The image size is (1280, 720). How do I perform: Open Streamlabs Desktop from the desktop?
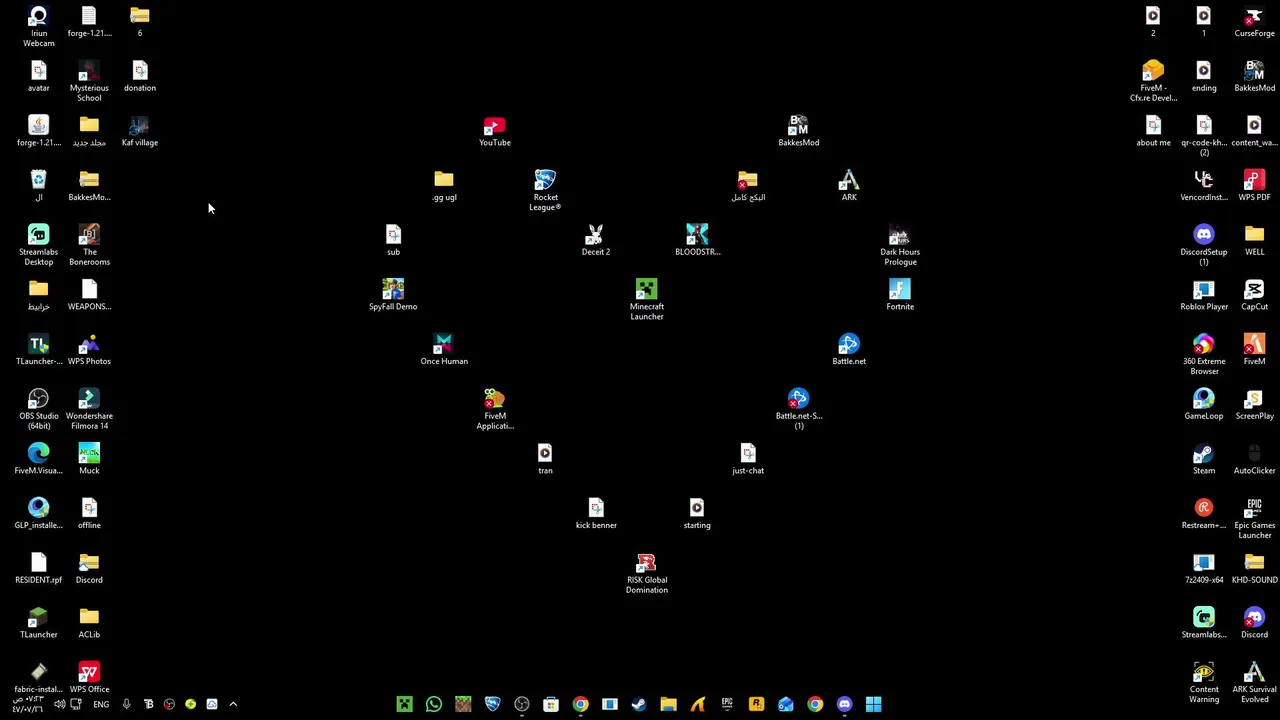38,245
